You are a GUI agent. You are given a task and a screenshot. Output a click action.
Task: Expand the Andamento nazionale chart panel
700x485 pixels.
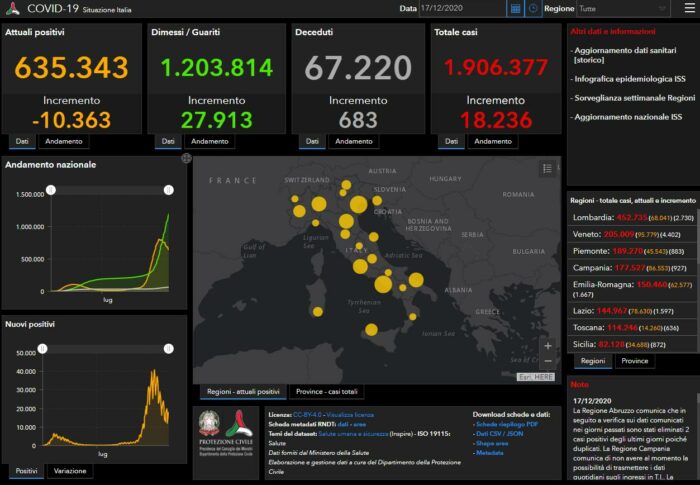click(186, 159)
